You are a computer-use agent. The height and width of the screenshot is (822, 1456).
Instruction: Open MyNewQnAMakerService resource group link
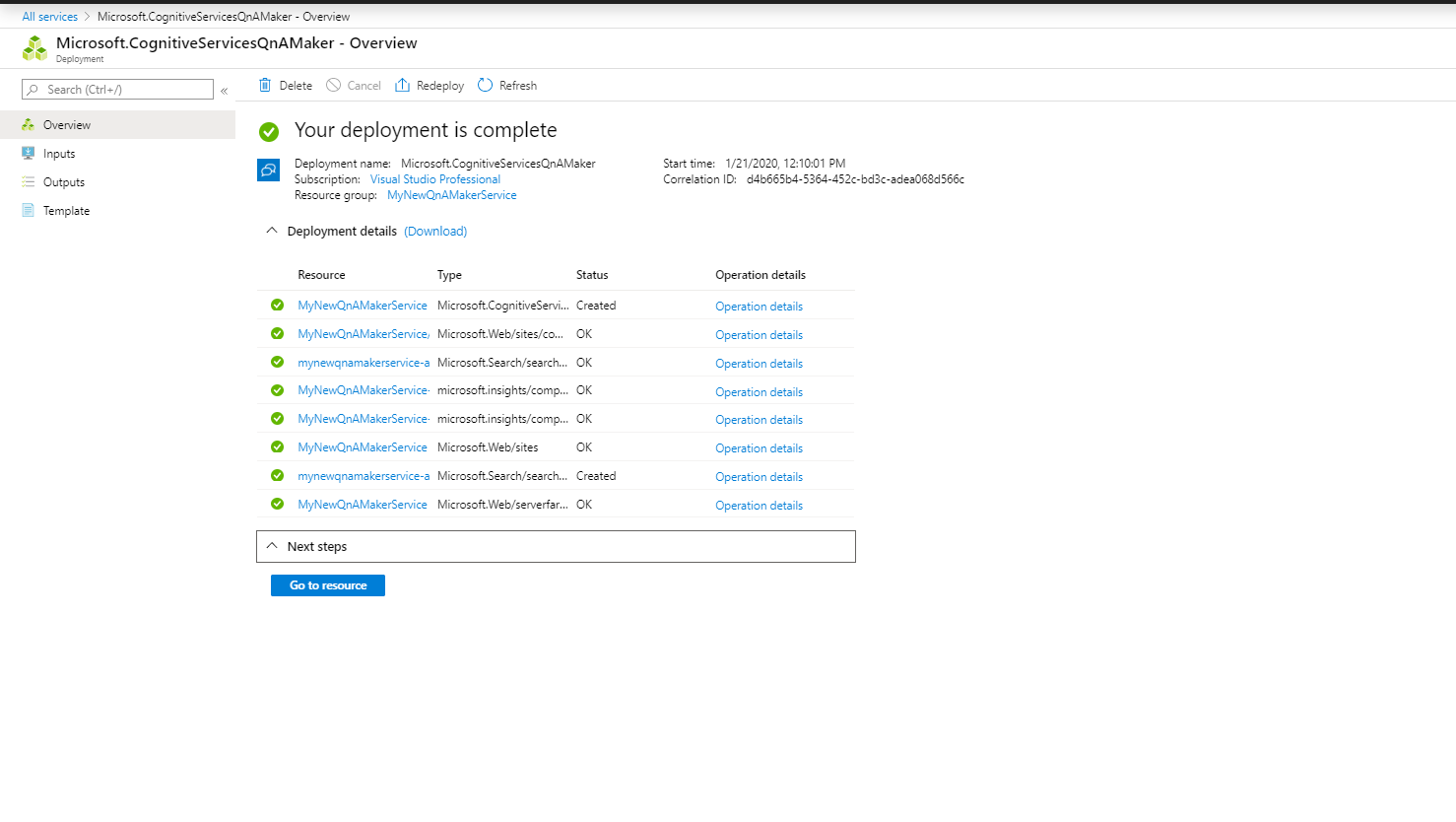[452, 195]
